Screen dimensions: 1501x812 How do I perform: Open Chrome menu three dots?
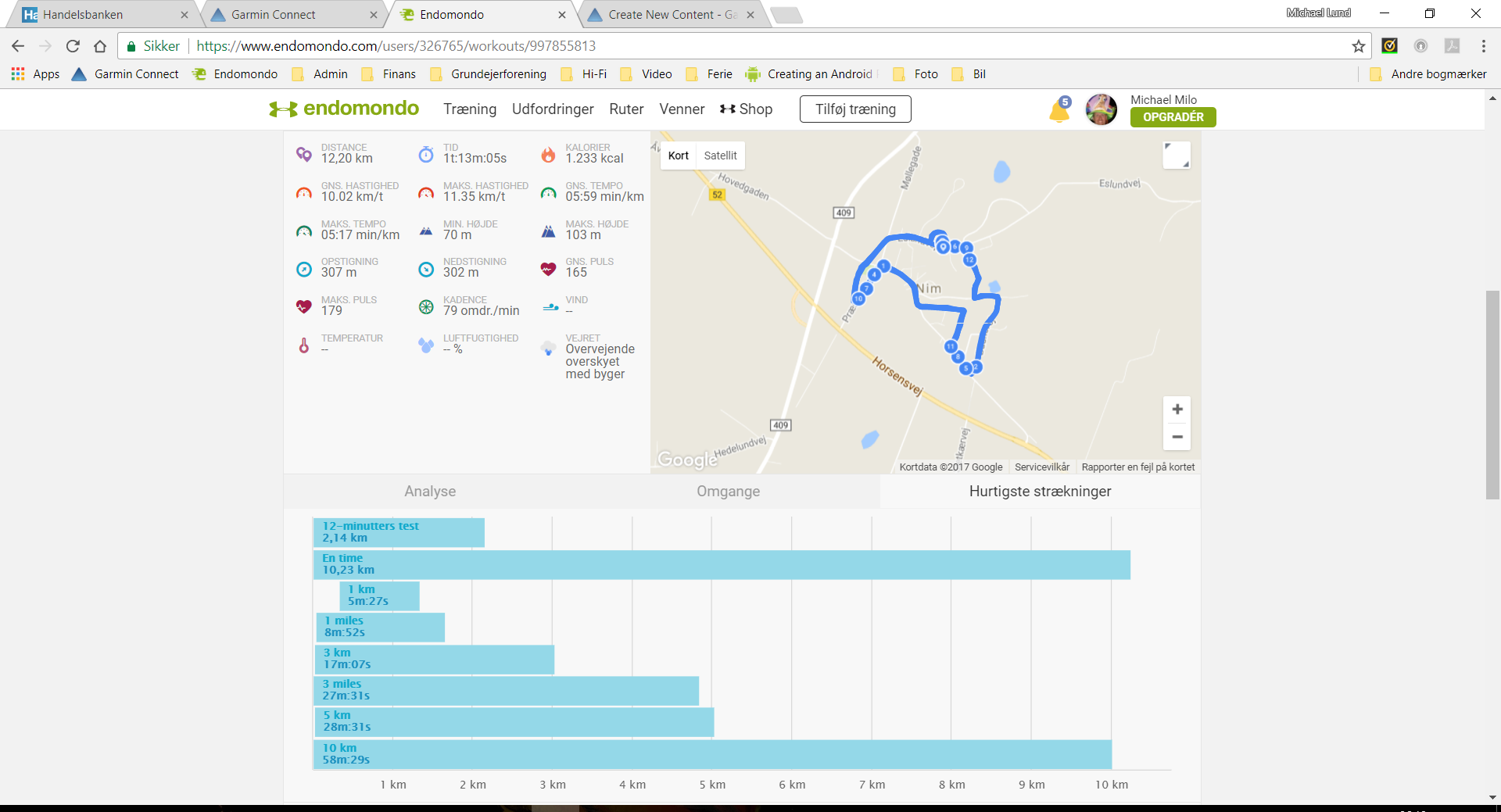(x=1483, y=46)
